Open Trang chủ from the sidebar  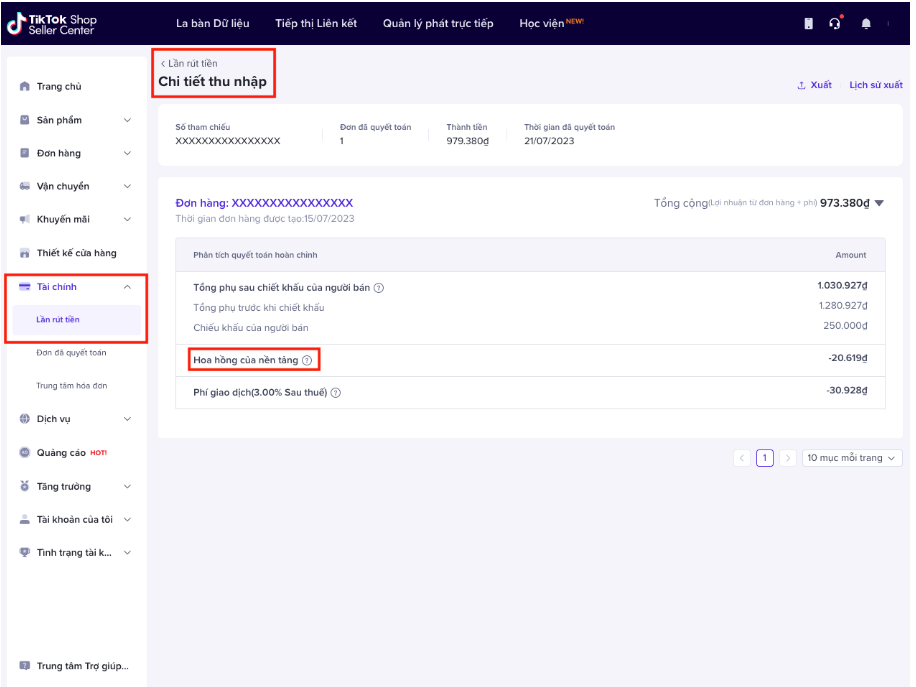(59, 87)
